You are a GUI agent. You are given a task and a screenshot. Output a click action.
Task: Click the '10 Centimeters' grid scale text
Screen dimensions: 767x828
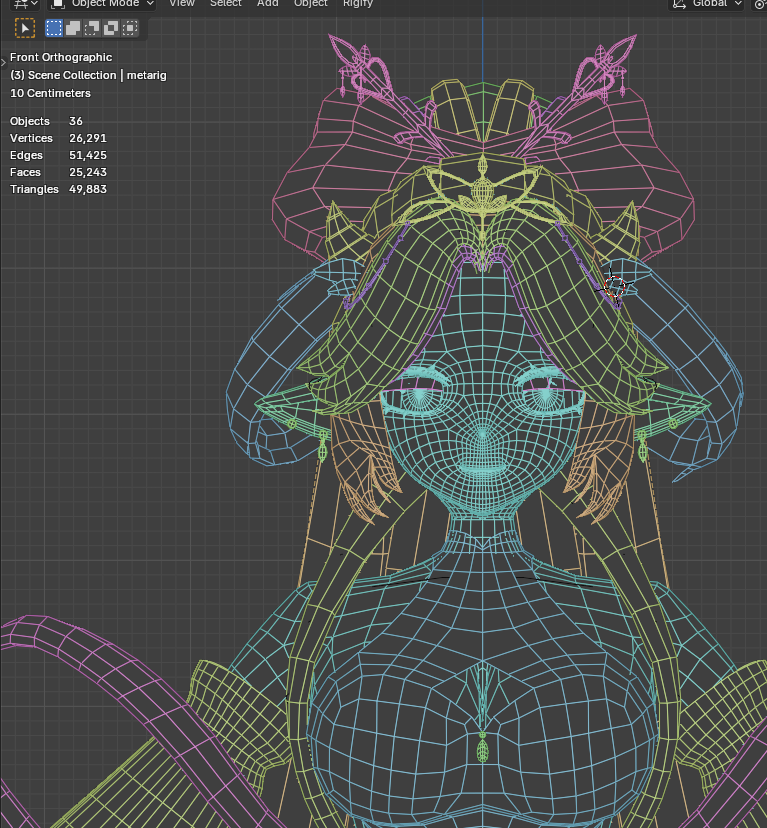pos(50,93)
